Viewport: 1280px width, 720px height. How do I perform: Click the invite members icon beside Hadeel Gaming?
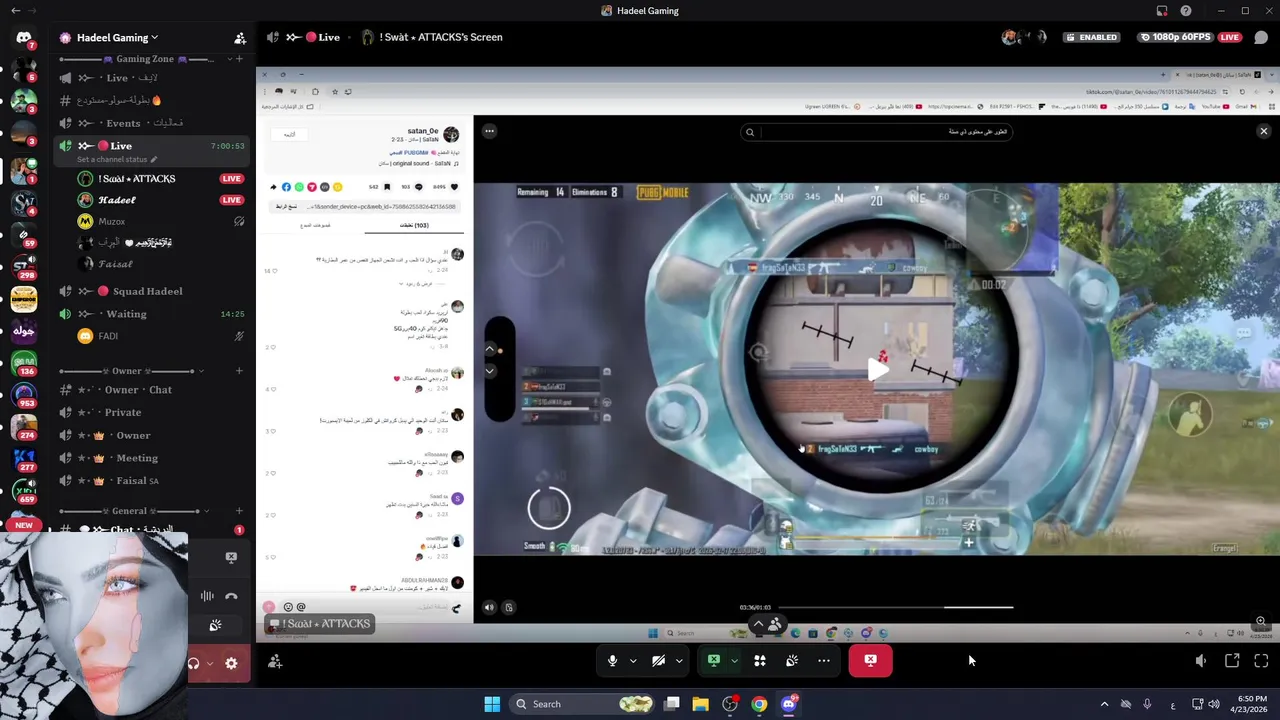pyautogui.click(x=240, y=38)
